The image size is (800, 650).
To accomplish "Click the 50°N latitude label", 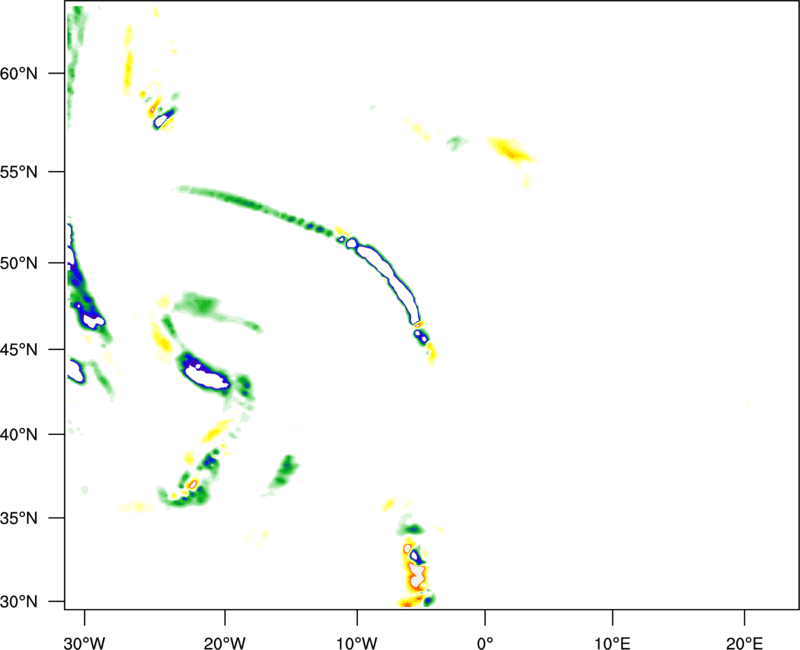I will click(x=19, y=264).
